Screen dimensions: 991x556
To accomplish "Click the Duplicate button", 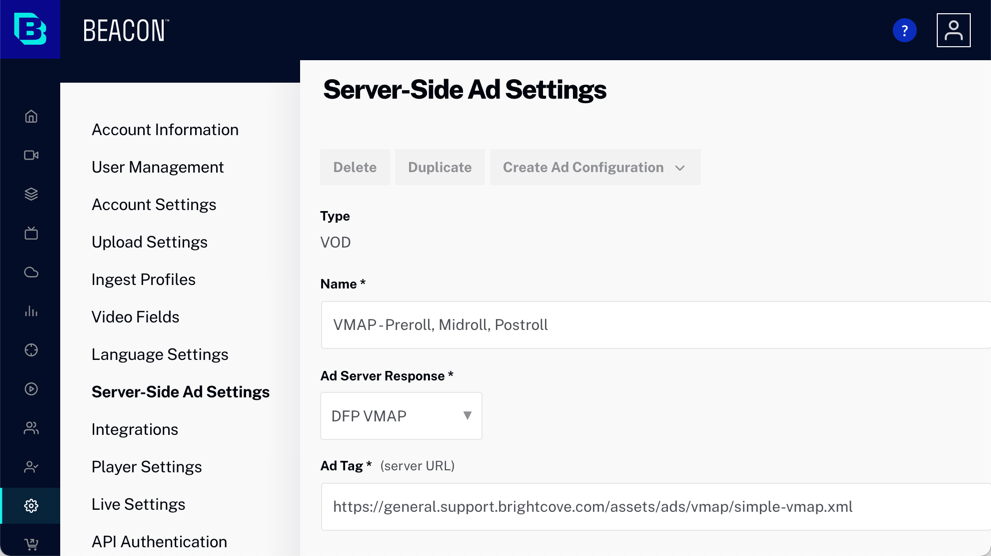I will [x=440, y=167].
